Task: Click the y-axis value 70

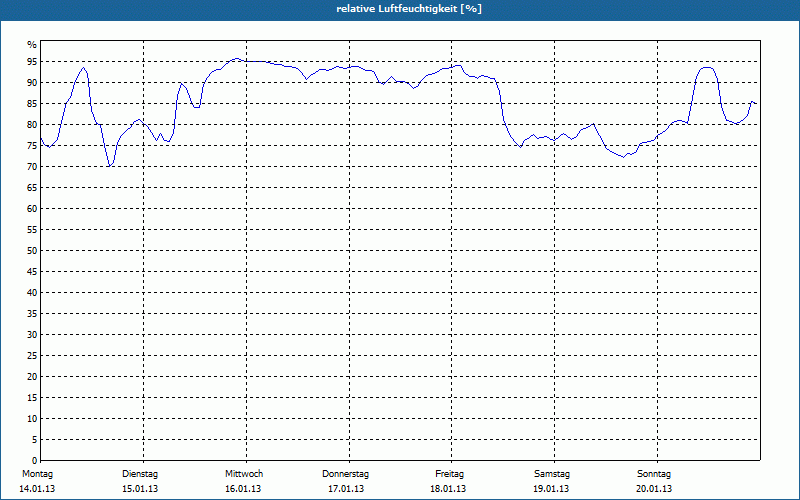Action: pyautogui.click(x=32, y=167)
